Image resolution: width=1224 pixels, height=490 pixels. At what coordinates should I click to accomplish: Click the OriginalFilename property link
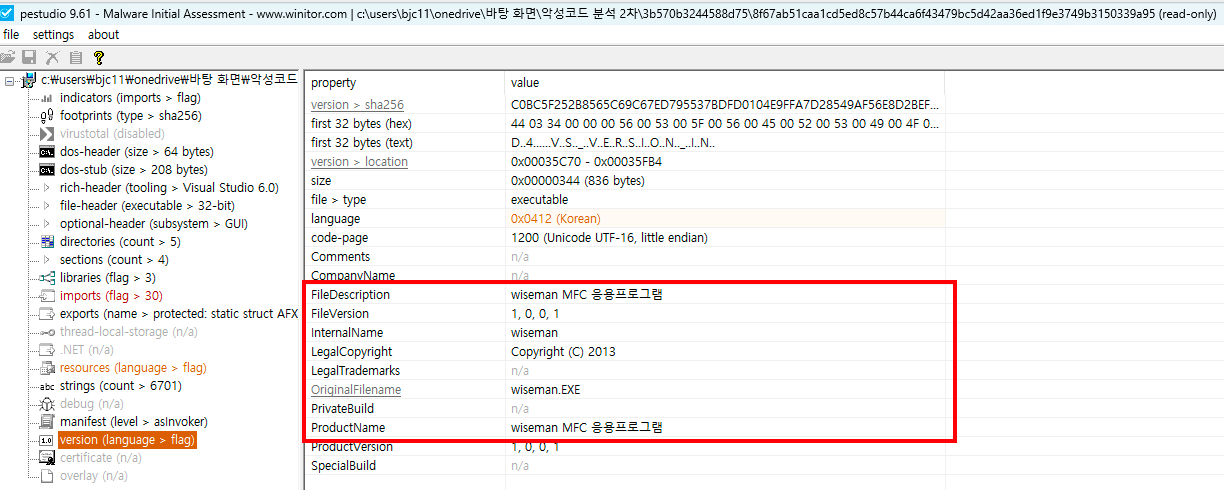click(x=355, y=390)
